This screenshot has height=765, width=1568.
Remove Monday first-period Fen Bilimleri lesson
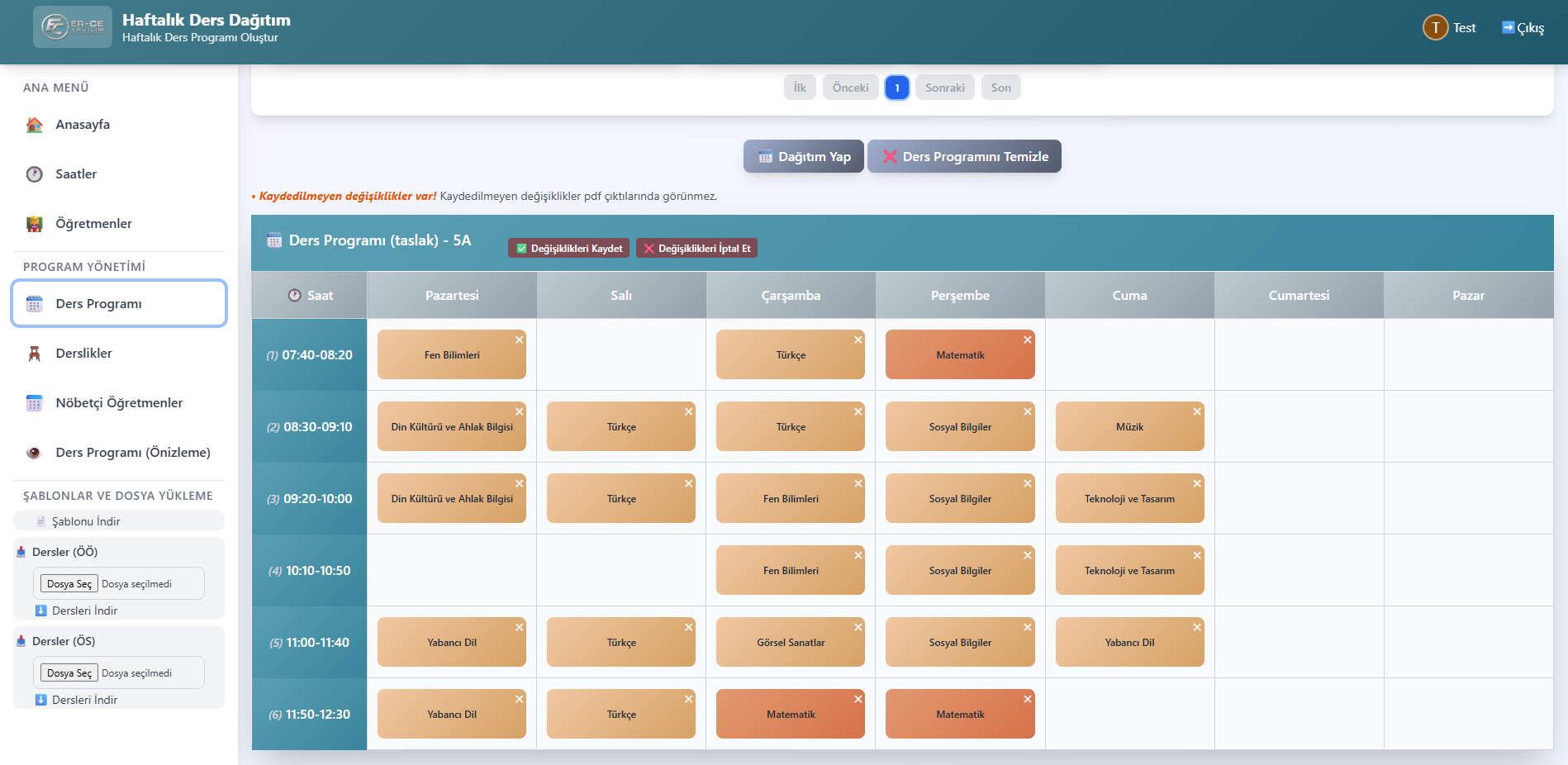pos(520,340)
